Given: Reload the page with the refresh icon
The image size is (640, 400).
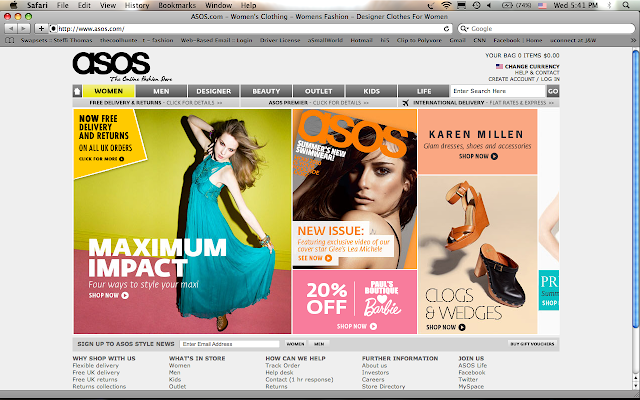Looking at the screenshot, I should coord(447,29).
